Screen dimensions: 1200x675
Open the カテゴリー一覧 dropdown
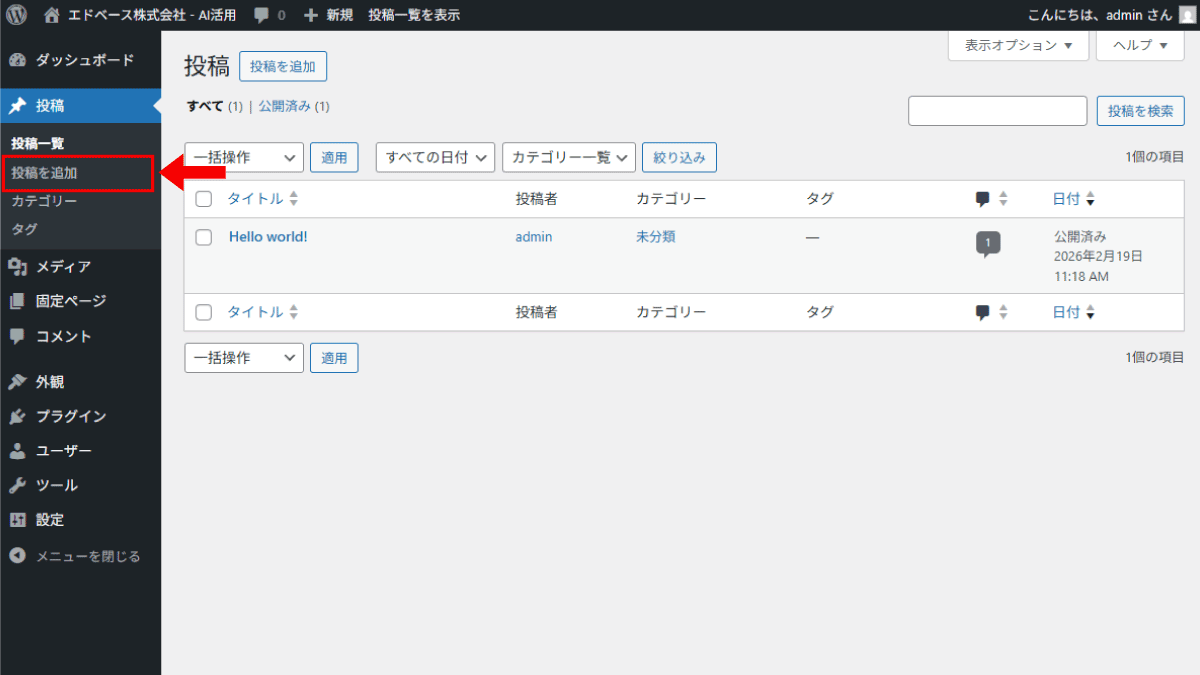point(568,157)
